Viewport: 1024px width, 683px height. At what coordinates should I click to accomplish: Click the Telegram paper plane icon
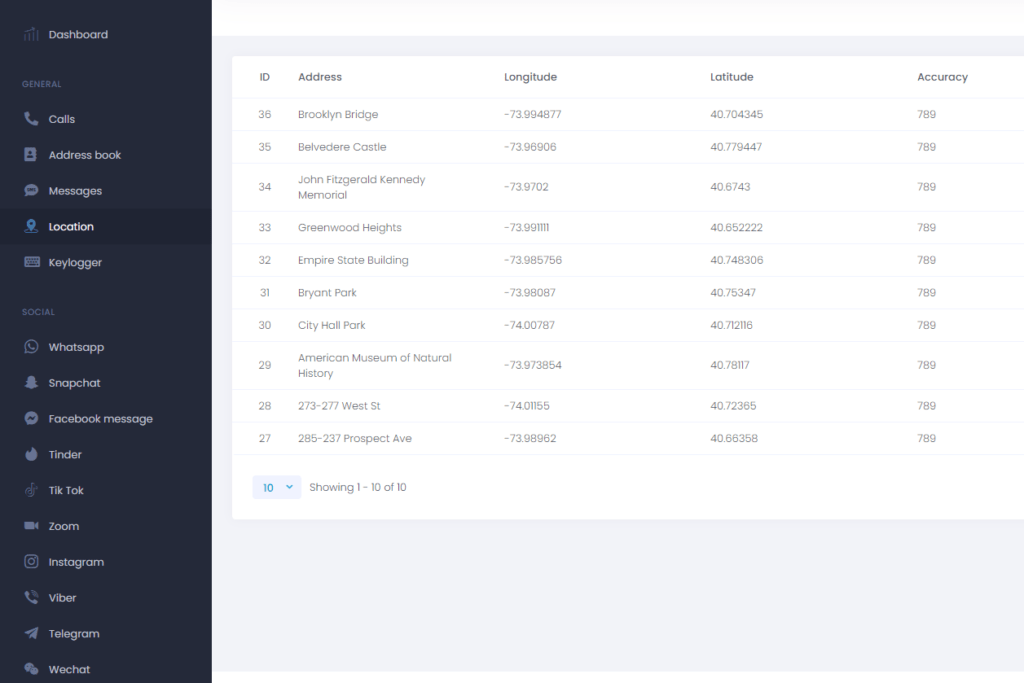click(x=31, y=633)
